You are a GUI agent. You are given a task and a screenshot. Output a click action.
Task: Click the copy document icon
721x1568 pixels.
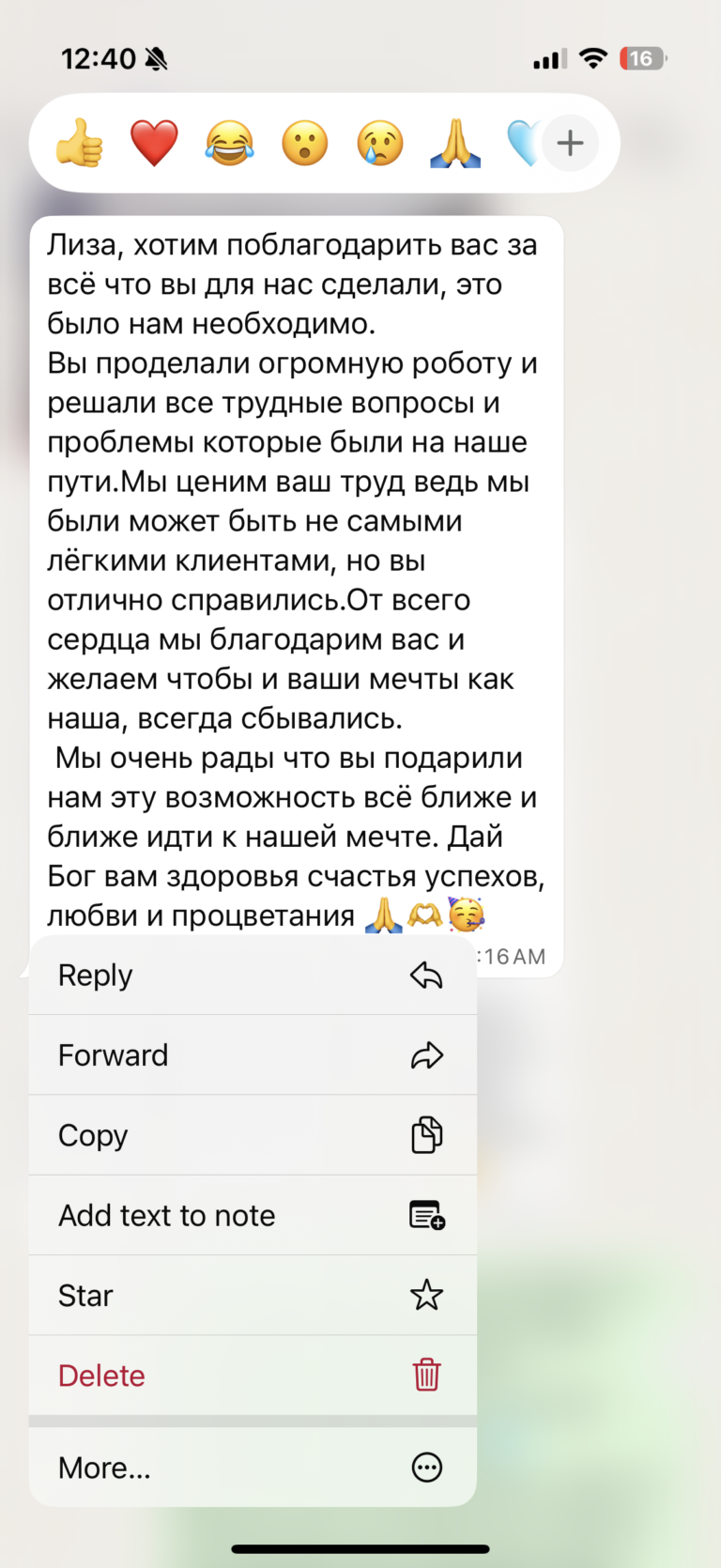click(x=427, y=1134)
